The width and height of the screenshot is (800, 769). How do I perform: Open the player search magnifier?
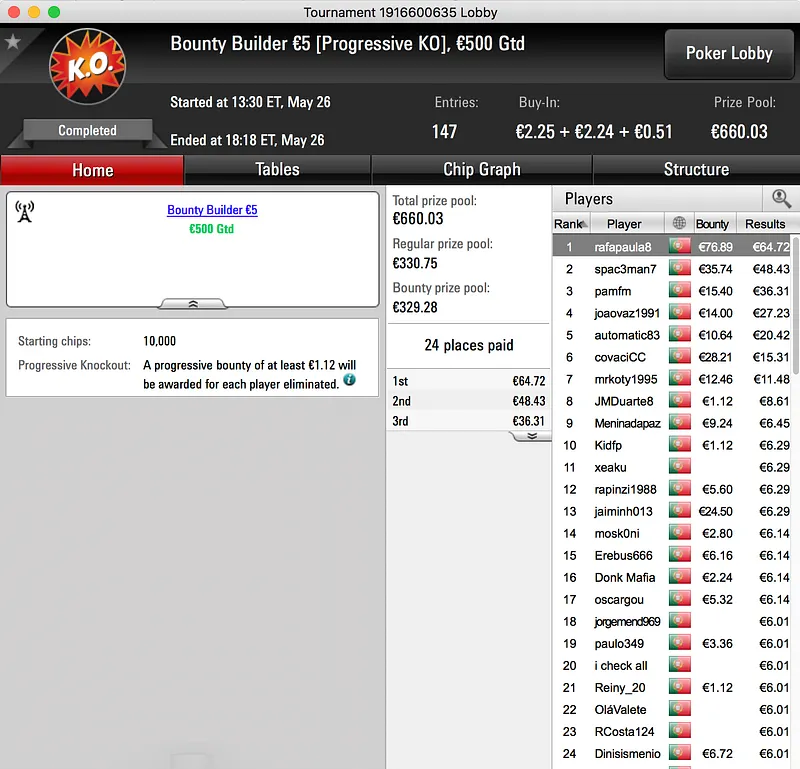point(781,199)
